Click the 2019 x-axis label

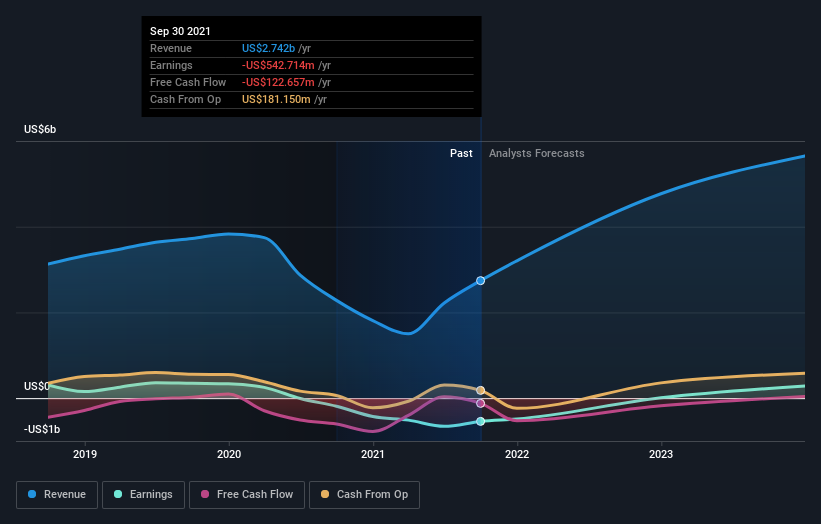[x=85, y=454]
